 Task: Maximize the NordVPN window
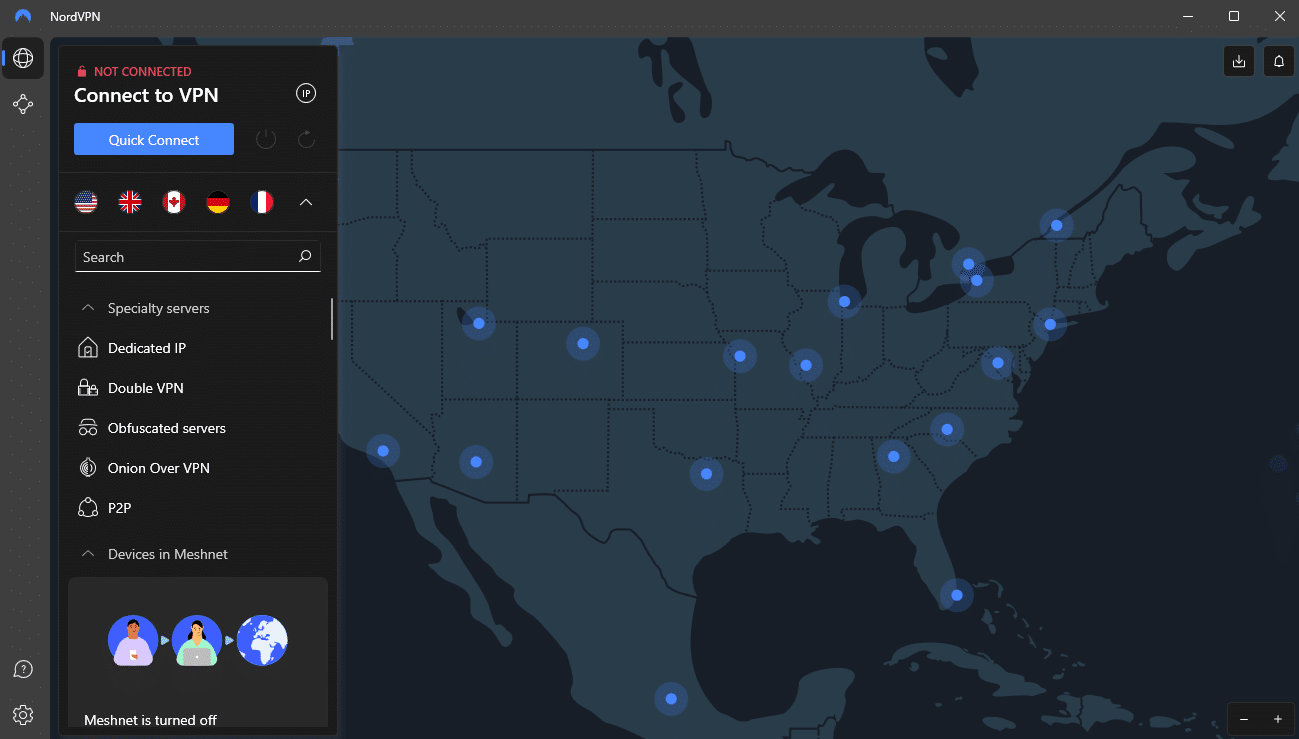(1234, 16)
